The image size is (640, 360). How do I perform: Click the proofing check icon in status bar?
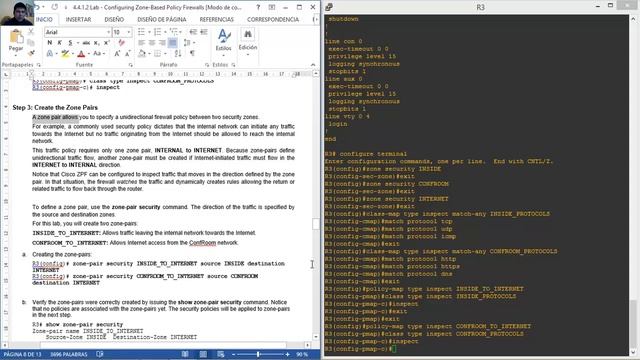pos(100,354)
